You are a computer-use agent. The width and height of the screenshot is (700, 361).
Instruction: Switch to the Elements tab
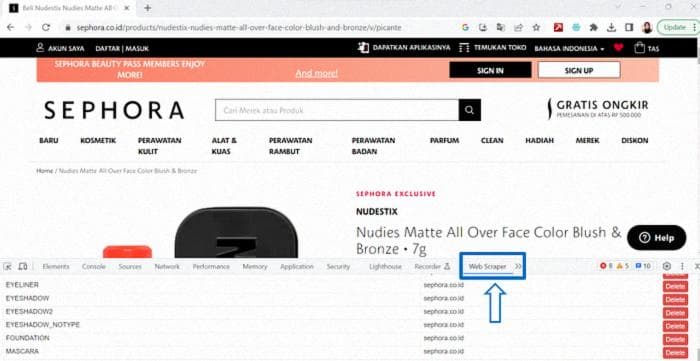[x=56, y=267]
